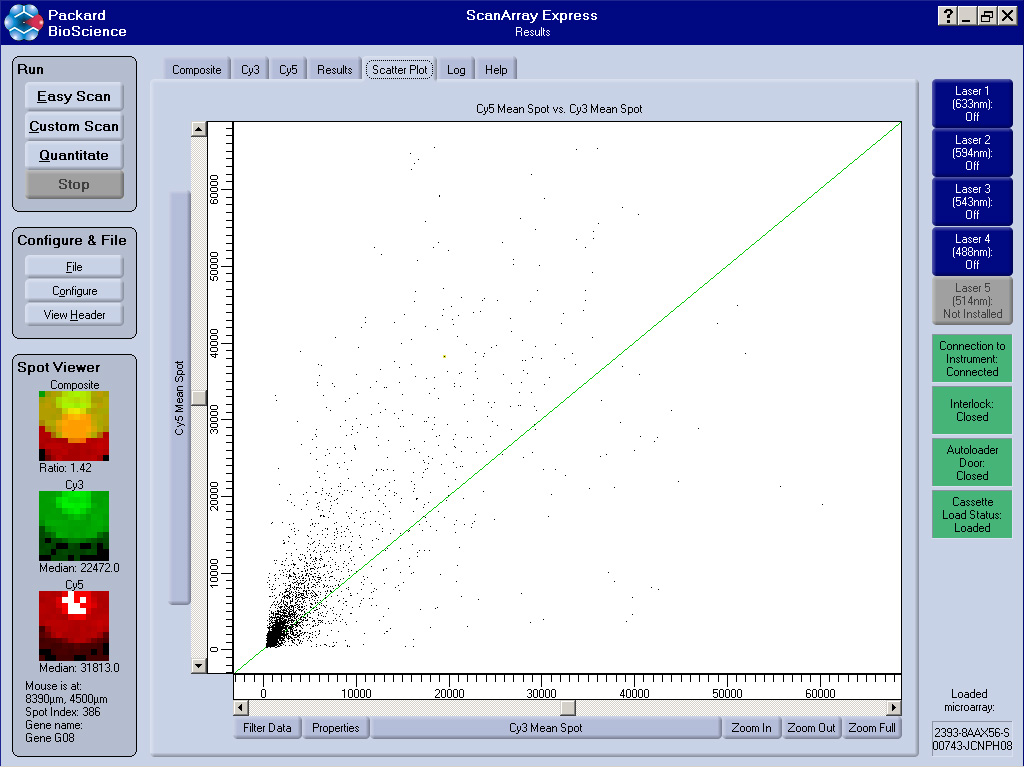Click the right arrow of horizontal scrollbar
The height and width of the screenshot is (768, 1024).
[x=893, y=707]
